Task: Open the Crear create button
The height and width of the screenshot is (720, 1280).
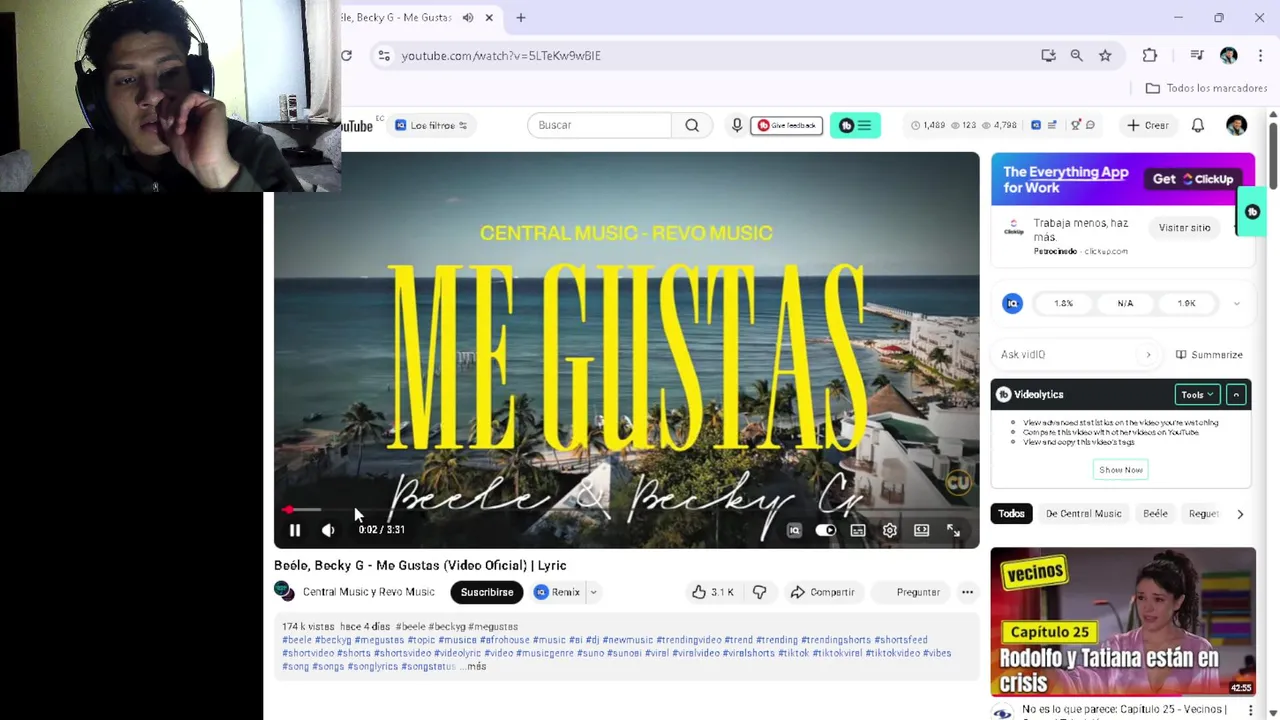Action: (1147, 125)
